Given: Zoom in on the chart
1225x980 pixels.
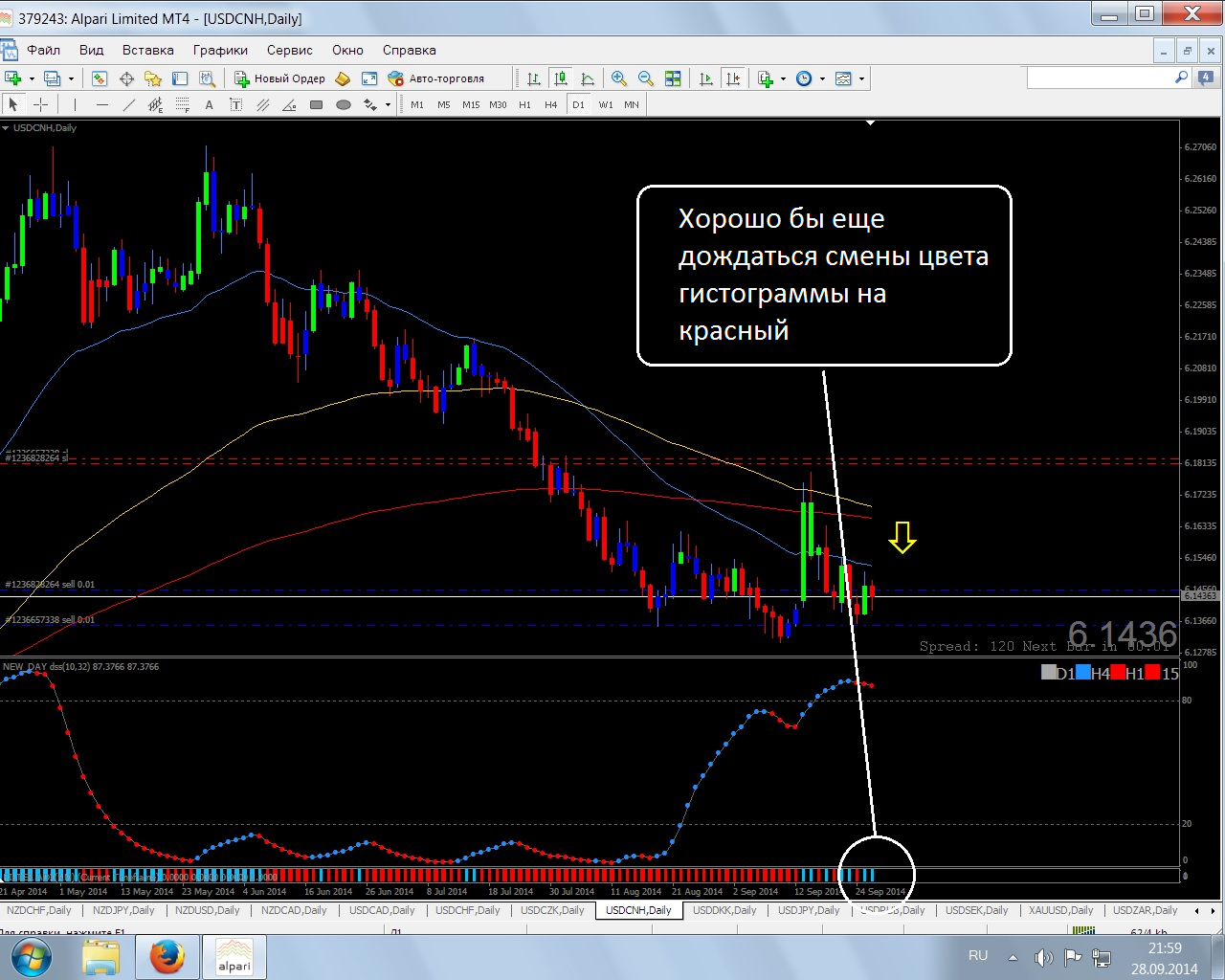Looking at the screenshot, I should (x=619, y=78).
